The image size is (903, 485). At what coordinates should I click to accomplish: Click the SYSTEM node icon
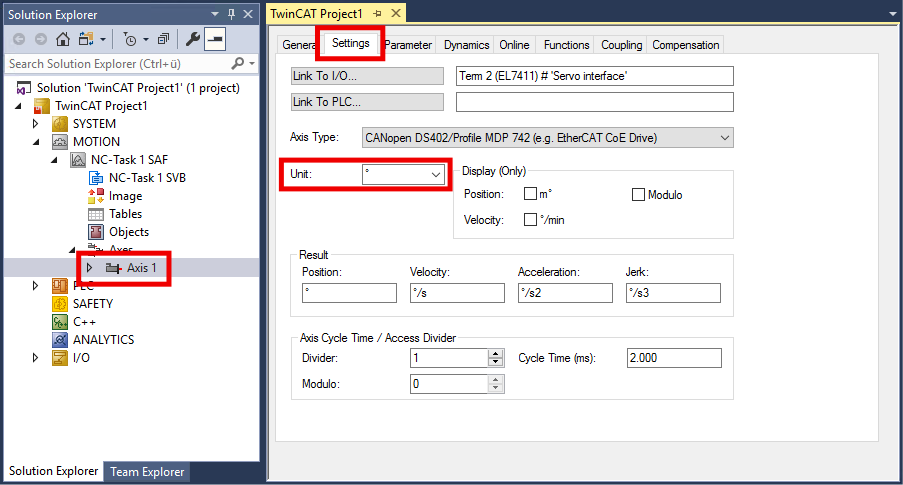tap(60, 124)
